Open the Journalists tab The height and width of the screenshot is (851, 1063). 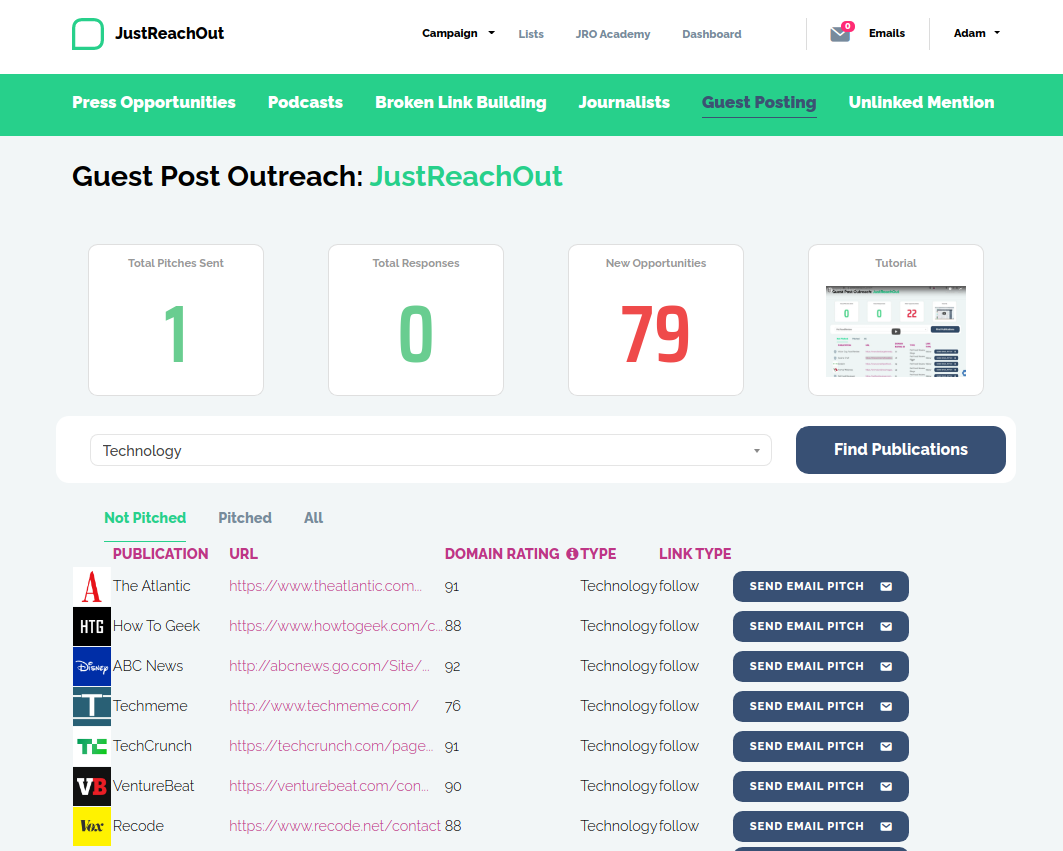point(624,102)
